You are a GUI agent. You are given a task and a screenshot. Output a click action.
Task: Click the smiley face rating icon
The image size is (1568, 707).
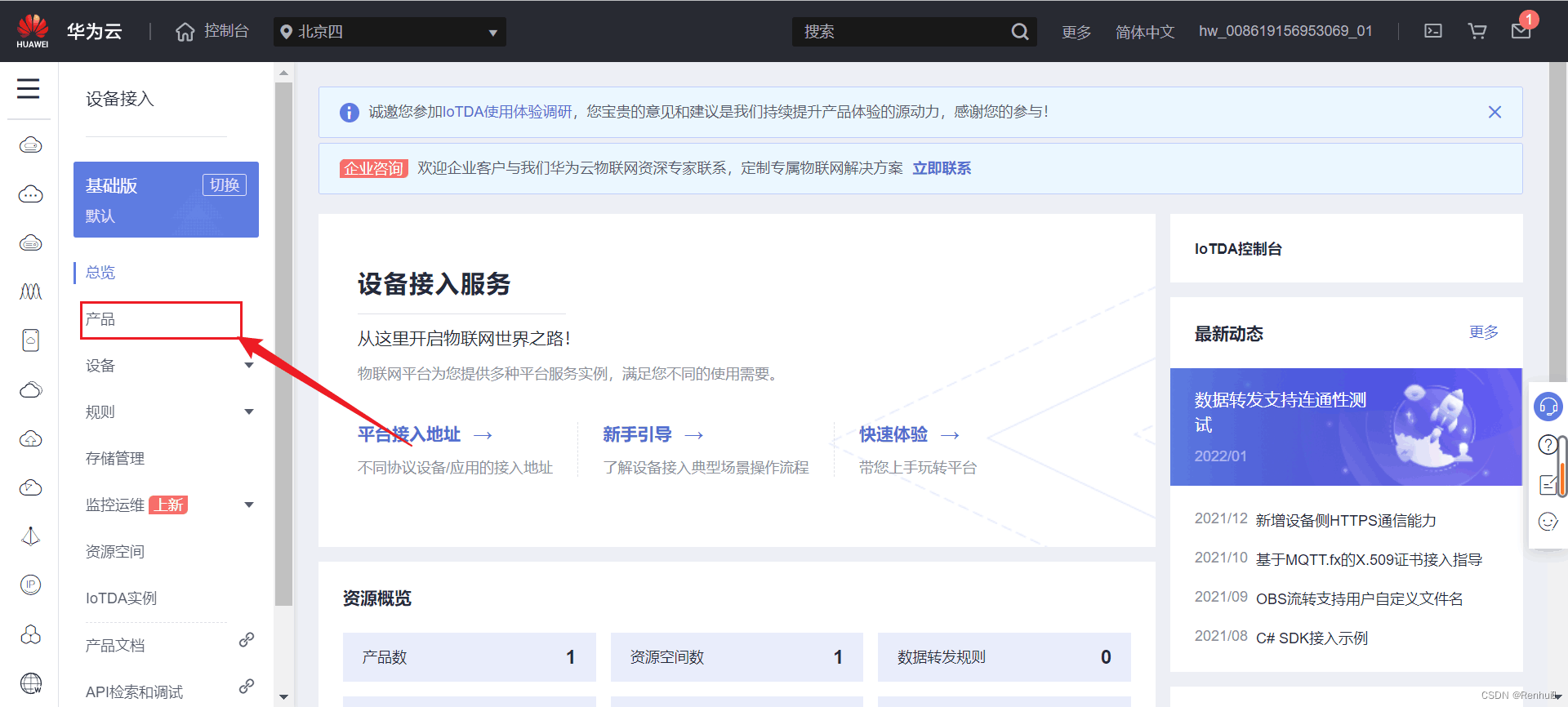pyautogui.click(x=1548, y=522)
